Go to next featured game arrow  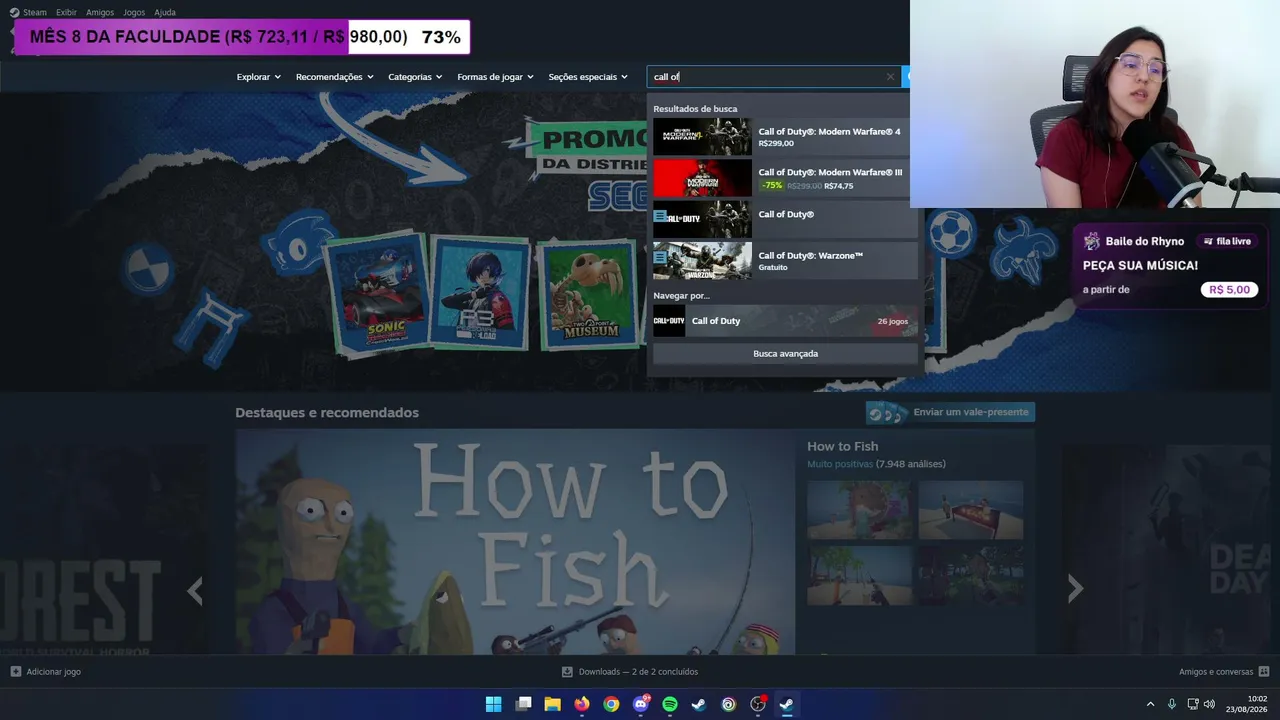click(1075, 589)
